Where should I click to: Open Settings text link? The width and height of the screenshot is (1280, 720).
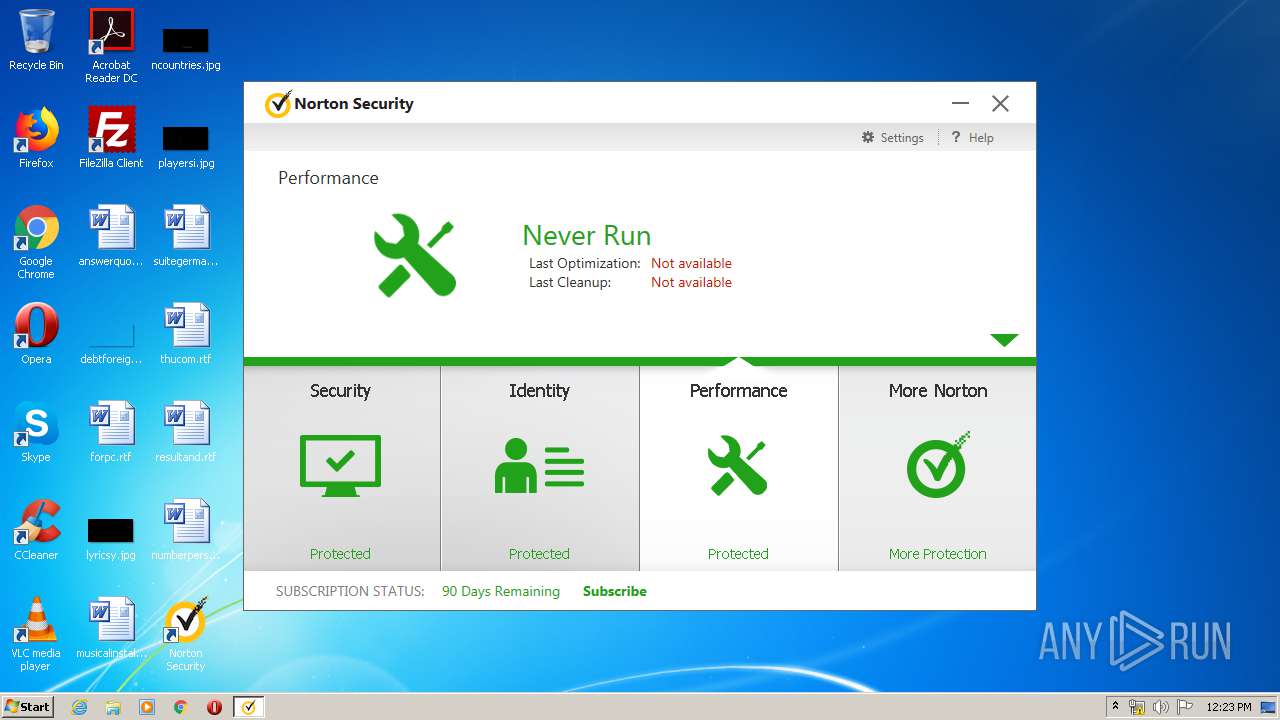coord(902,138)
